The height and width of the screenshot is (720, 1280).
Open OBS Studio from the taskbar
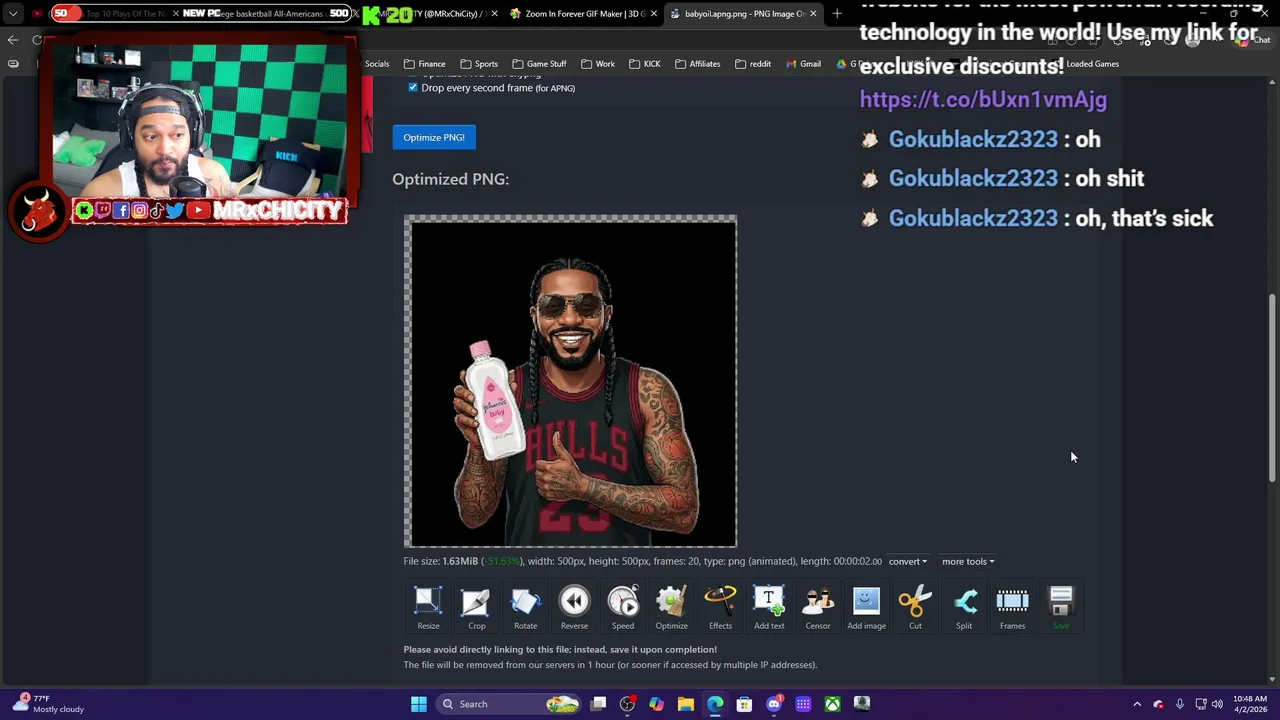[627, 704]
